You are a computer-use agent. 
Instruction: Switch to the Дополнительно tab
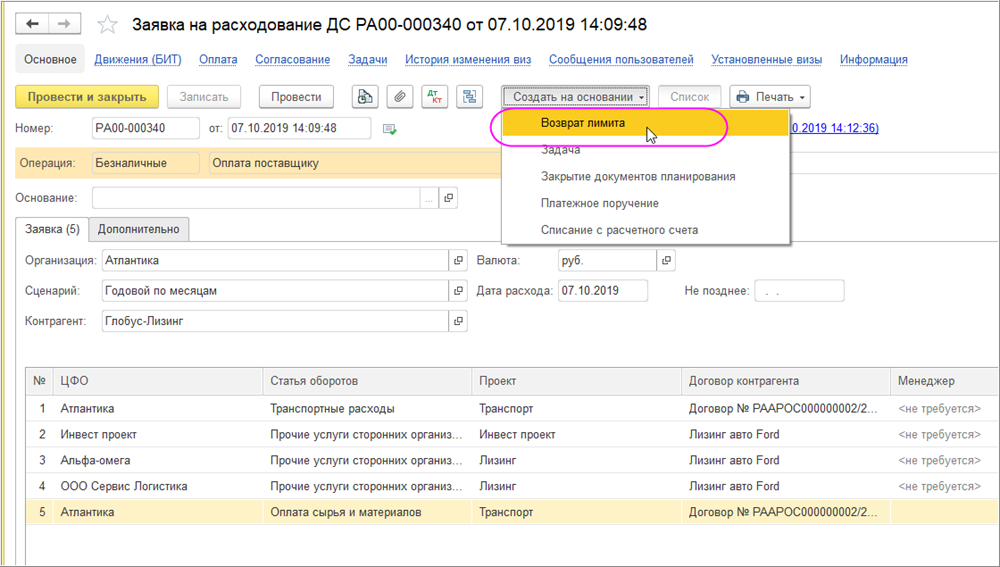[138, 229]
